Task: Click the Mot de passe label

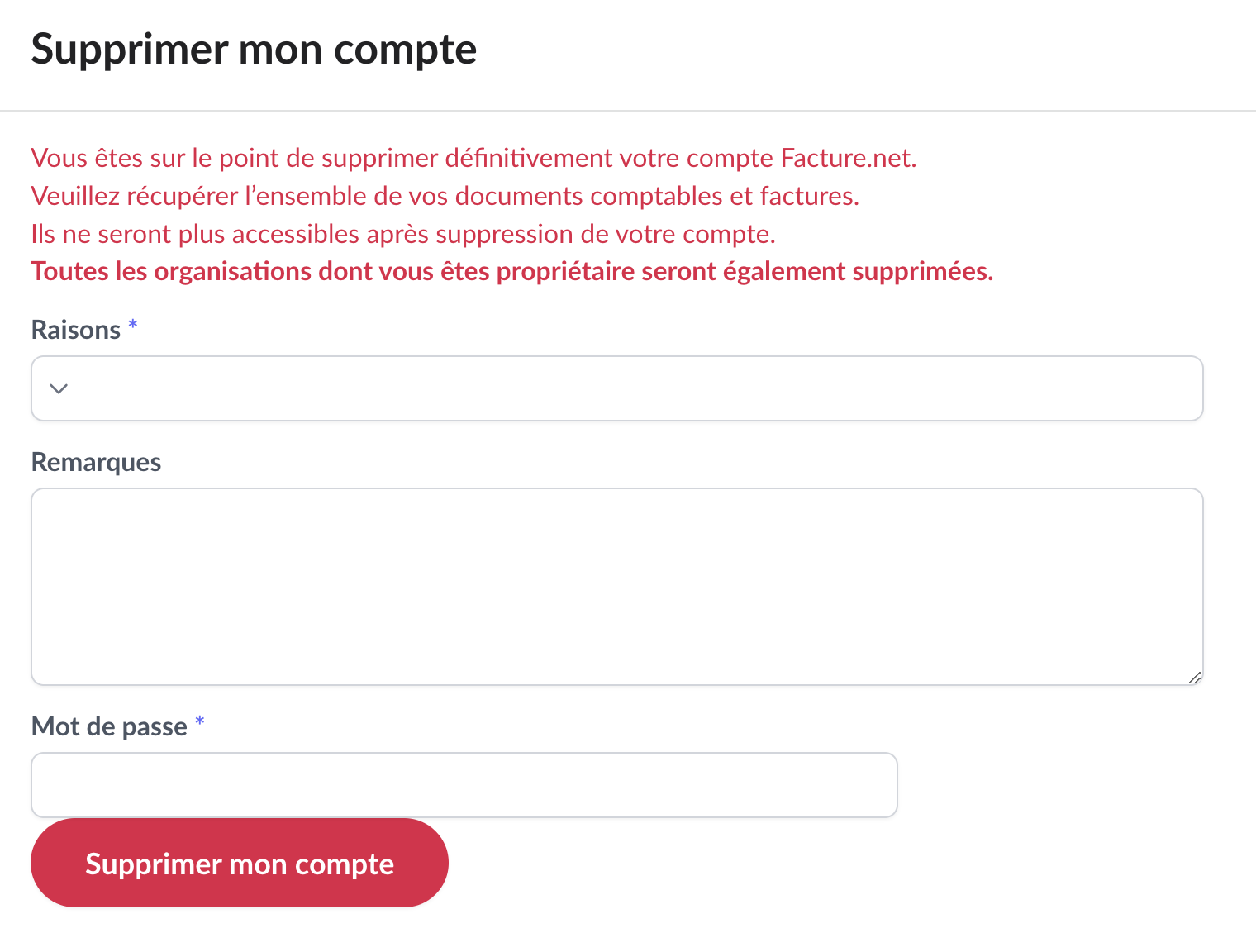Action: point(109,726)
